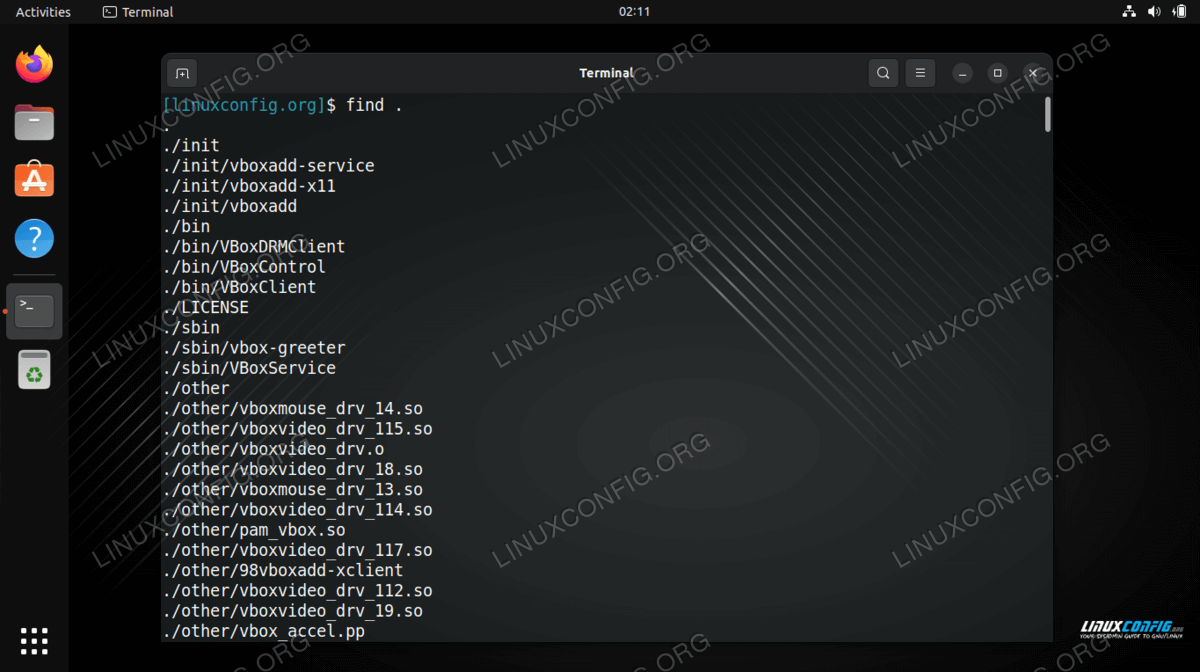
Task: Open the Trash from the dock
Action: (x=34, y=370)
